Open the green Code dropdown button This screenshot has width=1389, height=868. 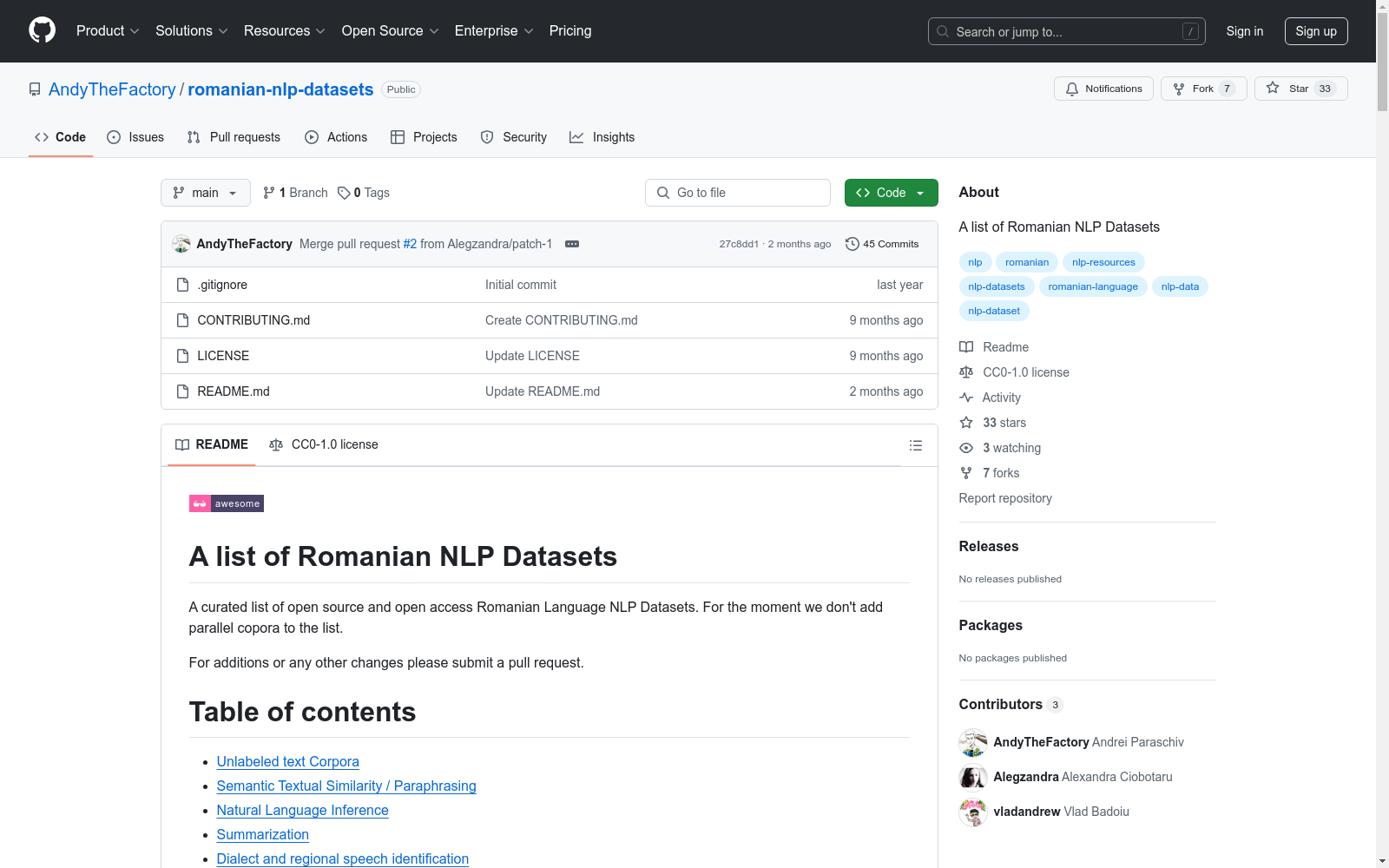(892, 193)
